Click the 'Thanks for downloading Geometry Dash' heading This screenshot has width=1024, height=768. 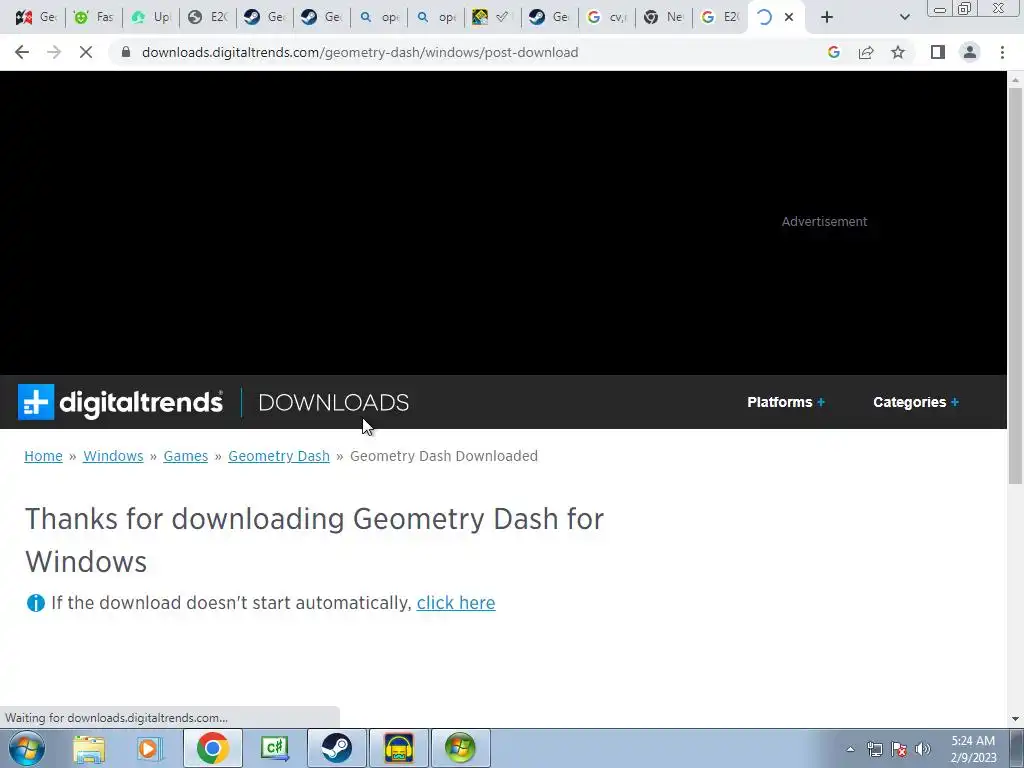[314, 540]
